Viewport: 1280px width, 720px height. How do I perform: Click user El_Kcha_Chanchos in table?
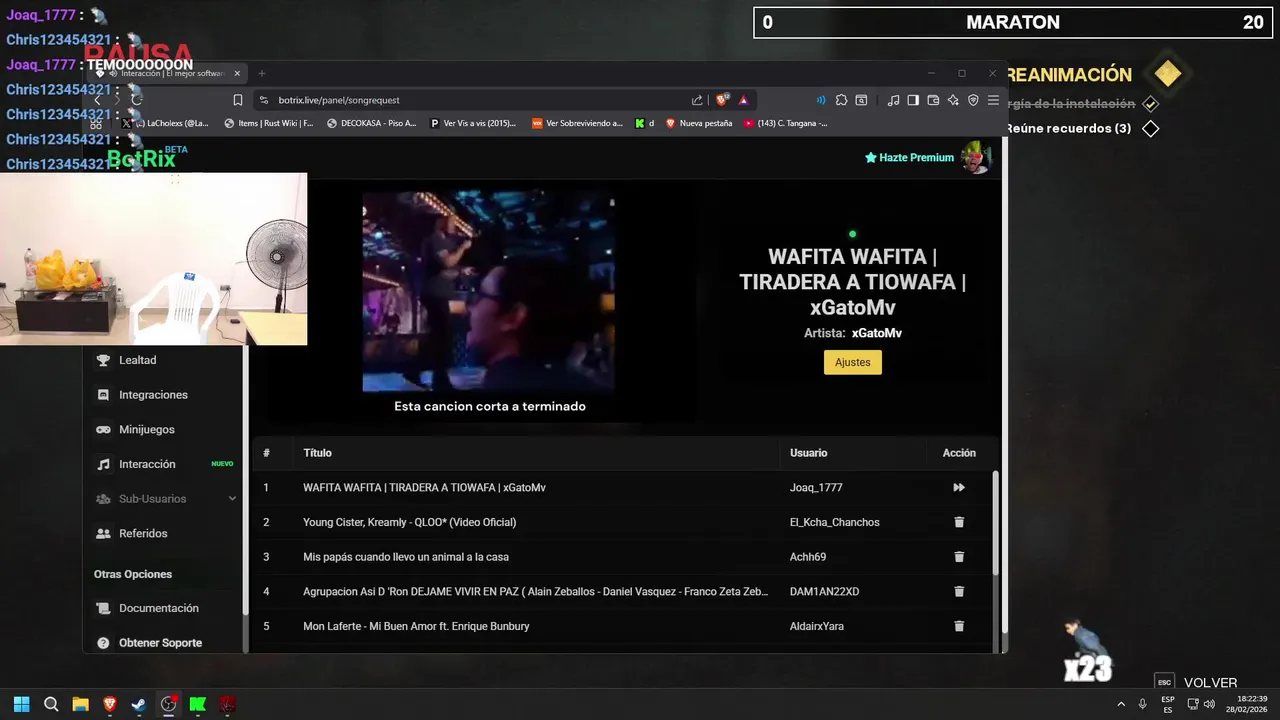pyautogui.click(x=835, y=522)
